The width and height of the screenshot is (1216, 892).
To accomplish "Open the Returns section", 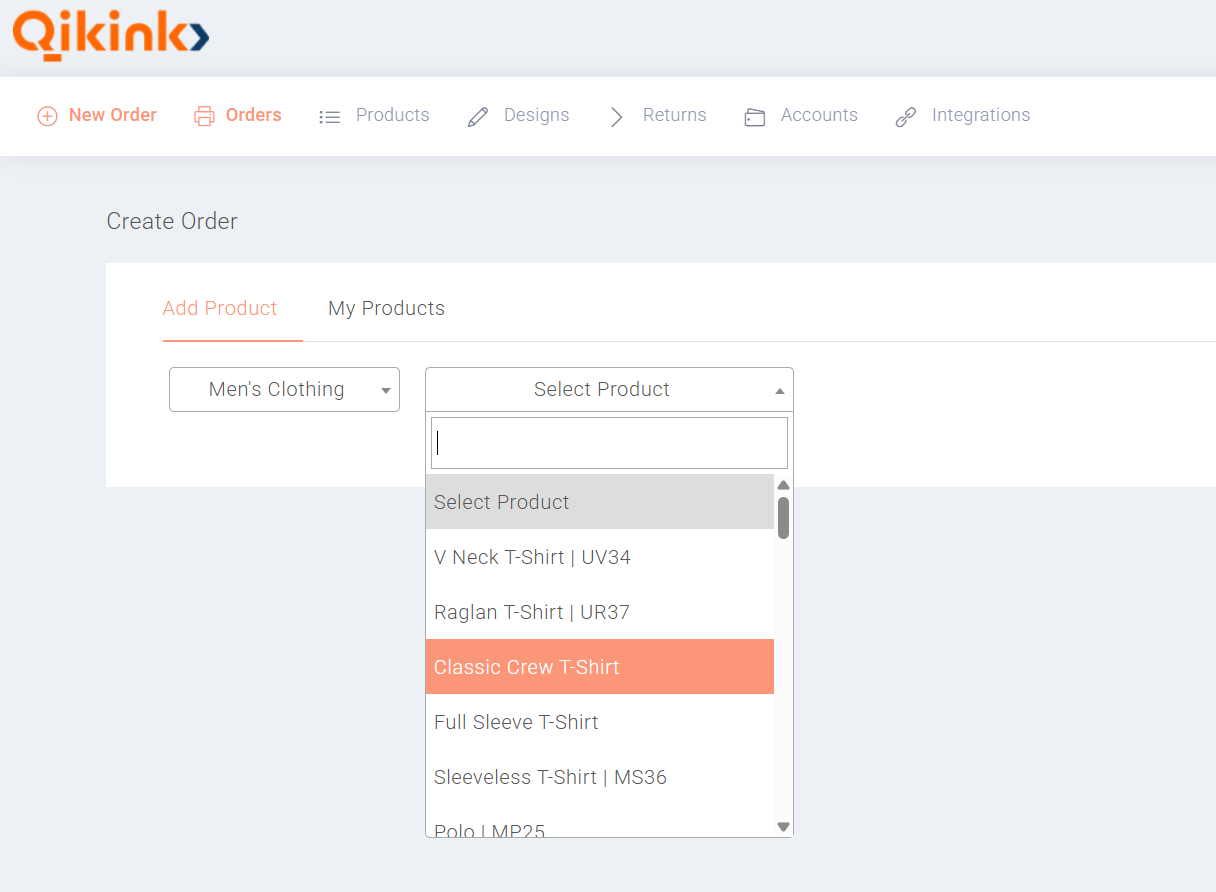I will tap(674, 115).
